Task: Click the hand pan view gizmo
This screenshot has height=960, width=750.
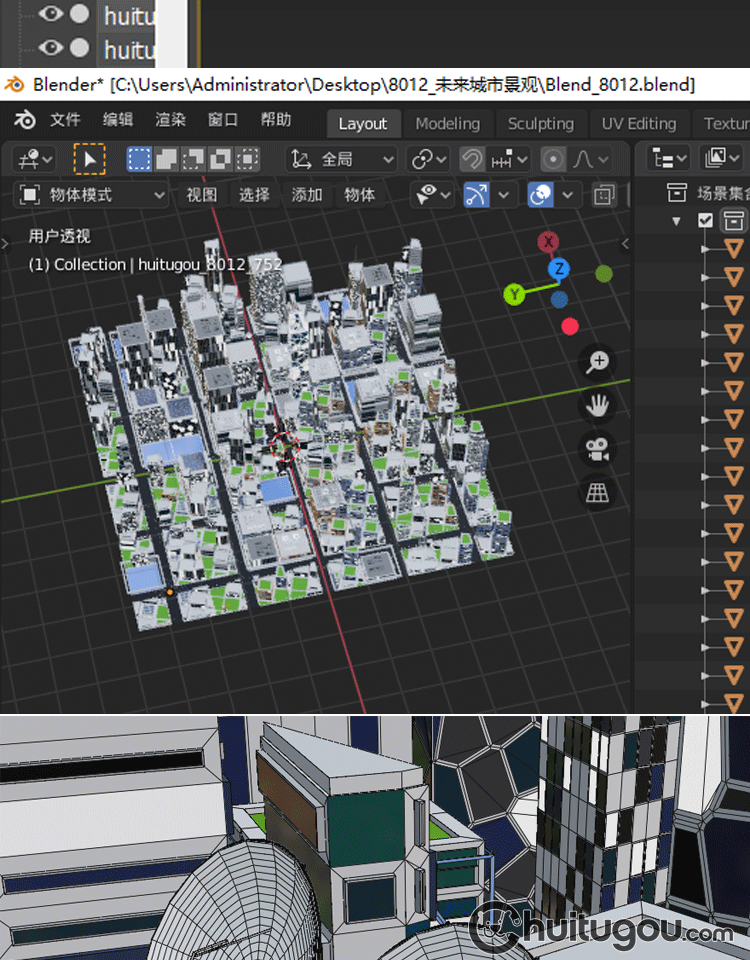Action: [x=598, y=406]
